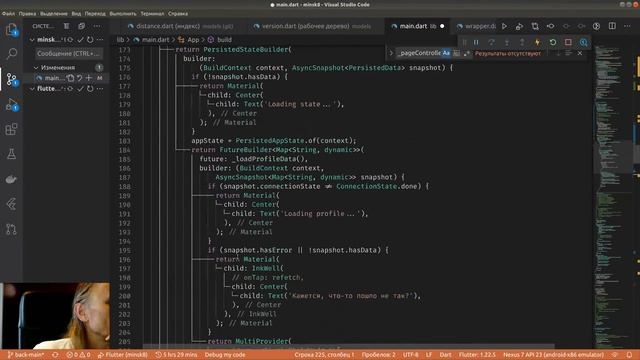
Task: Open the Docker whale icon in activity bar
Action: tap(11, 179)
